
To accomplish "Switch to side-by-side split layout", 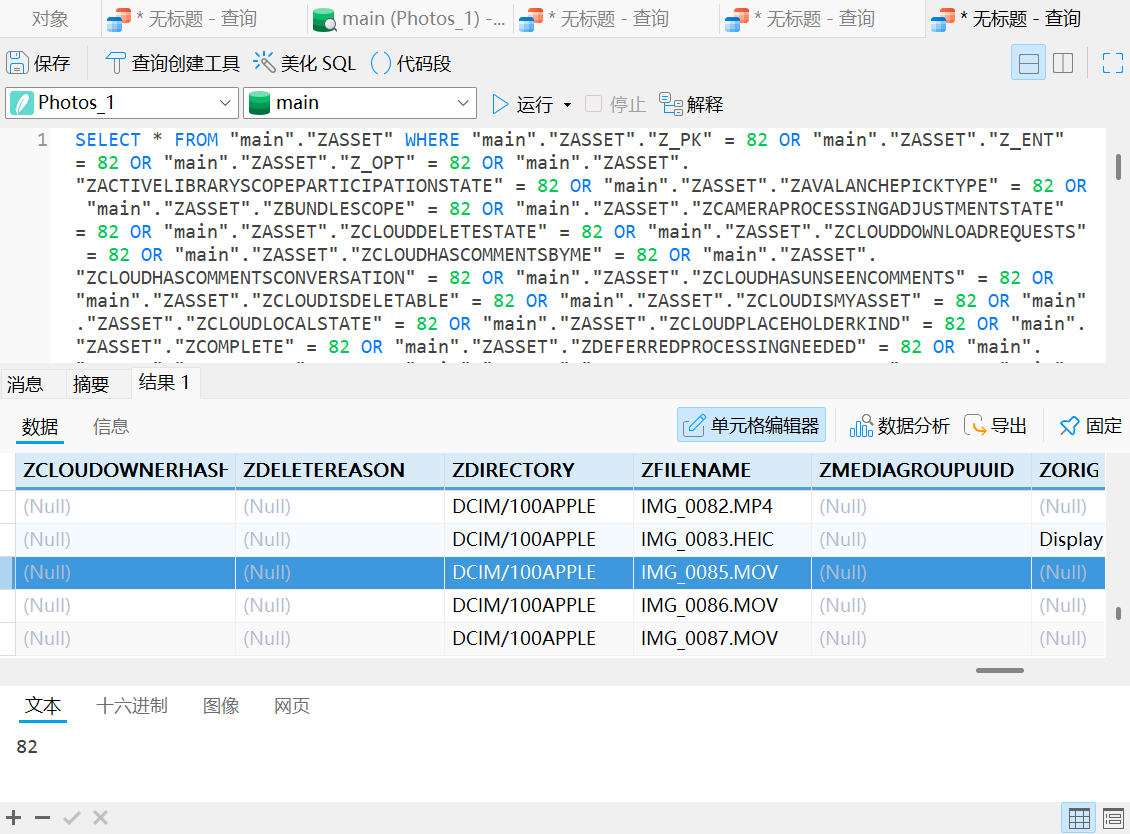I will [x=1063, y=63].
